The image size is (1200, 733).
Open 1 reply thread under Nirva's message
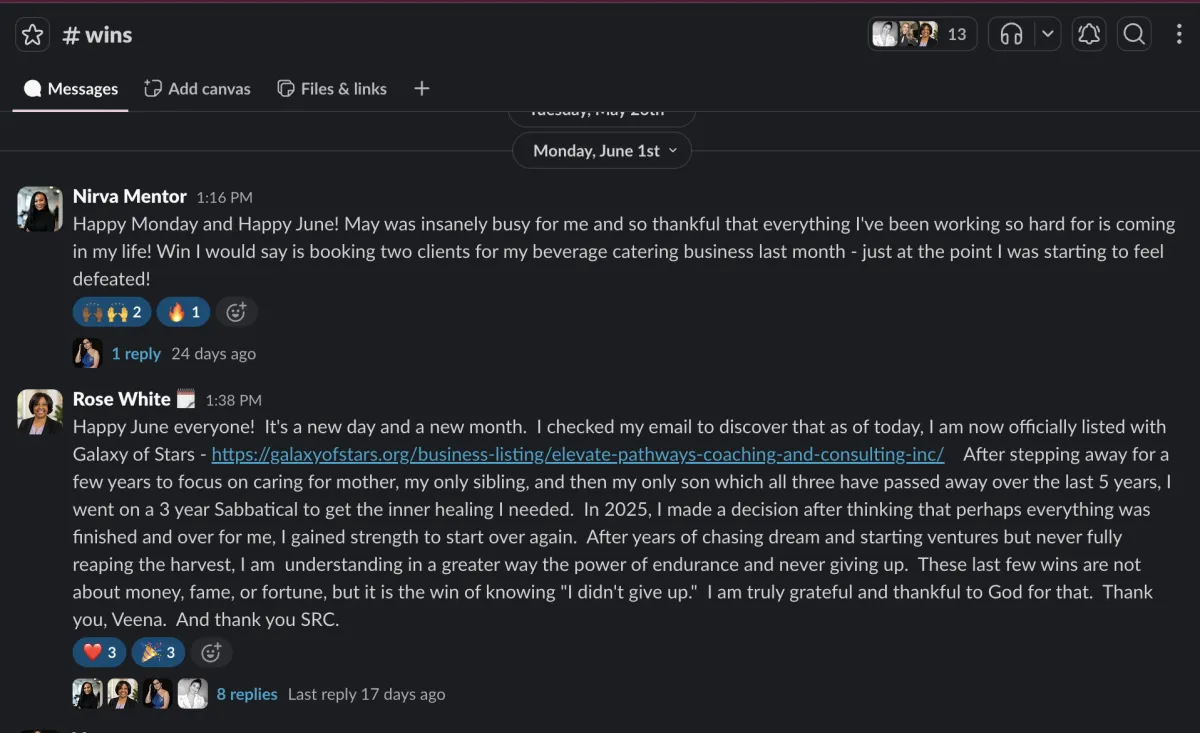[136, 353]
